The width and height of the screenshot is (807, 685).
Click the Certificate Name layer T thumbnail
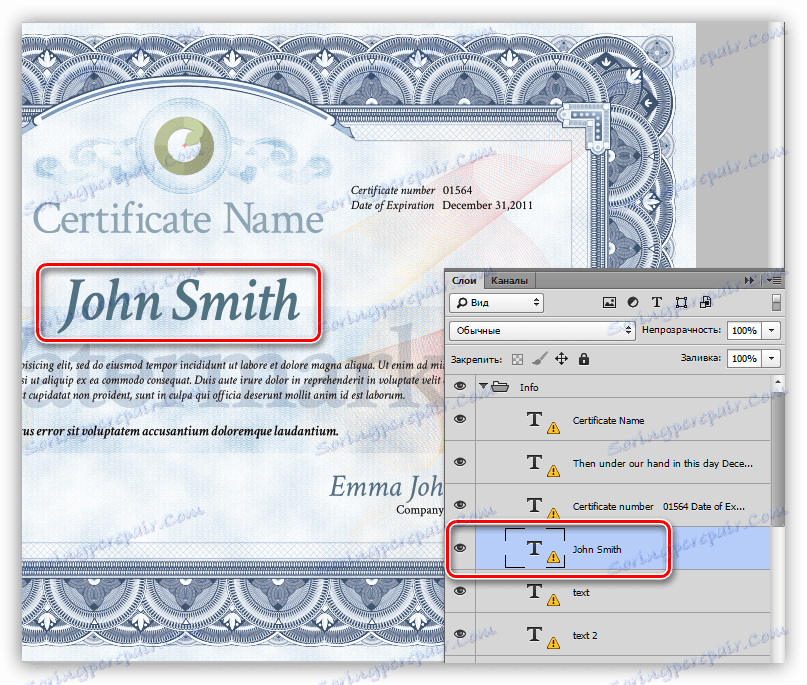[535, 419]
